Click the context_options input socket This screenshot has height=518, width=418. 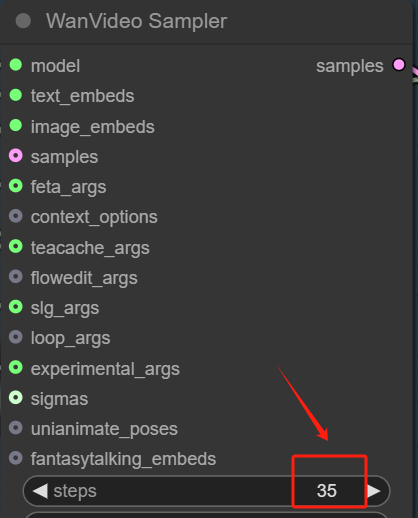point(16,216)
